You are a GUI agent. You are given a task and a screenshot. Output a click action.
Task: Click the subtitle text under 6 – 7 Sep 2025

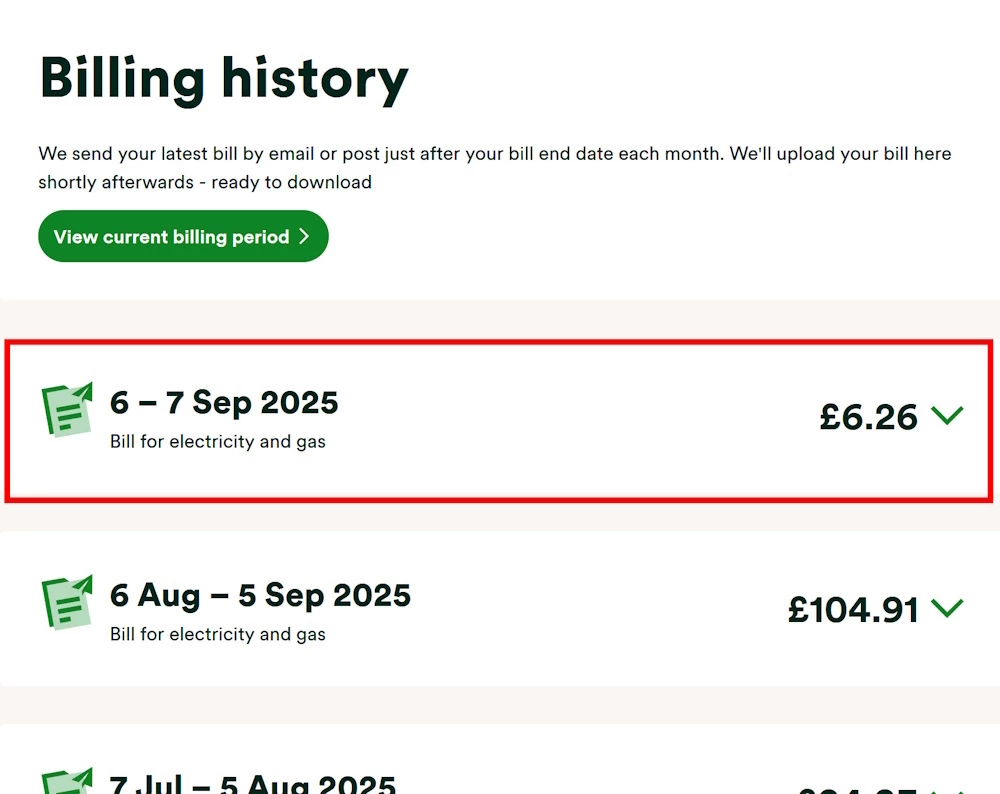(x=218, y=442)
